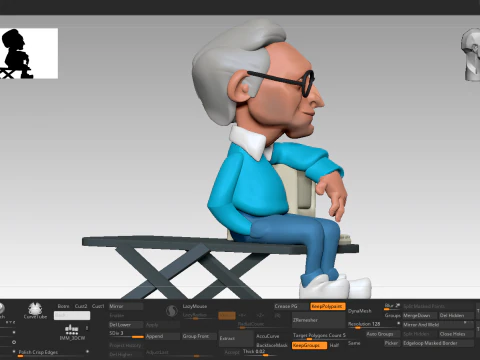This screenshot has width=480, height=360.
Task: Click the Extract button
Action: point(236,338)
